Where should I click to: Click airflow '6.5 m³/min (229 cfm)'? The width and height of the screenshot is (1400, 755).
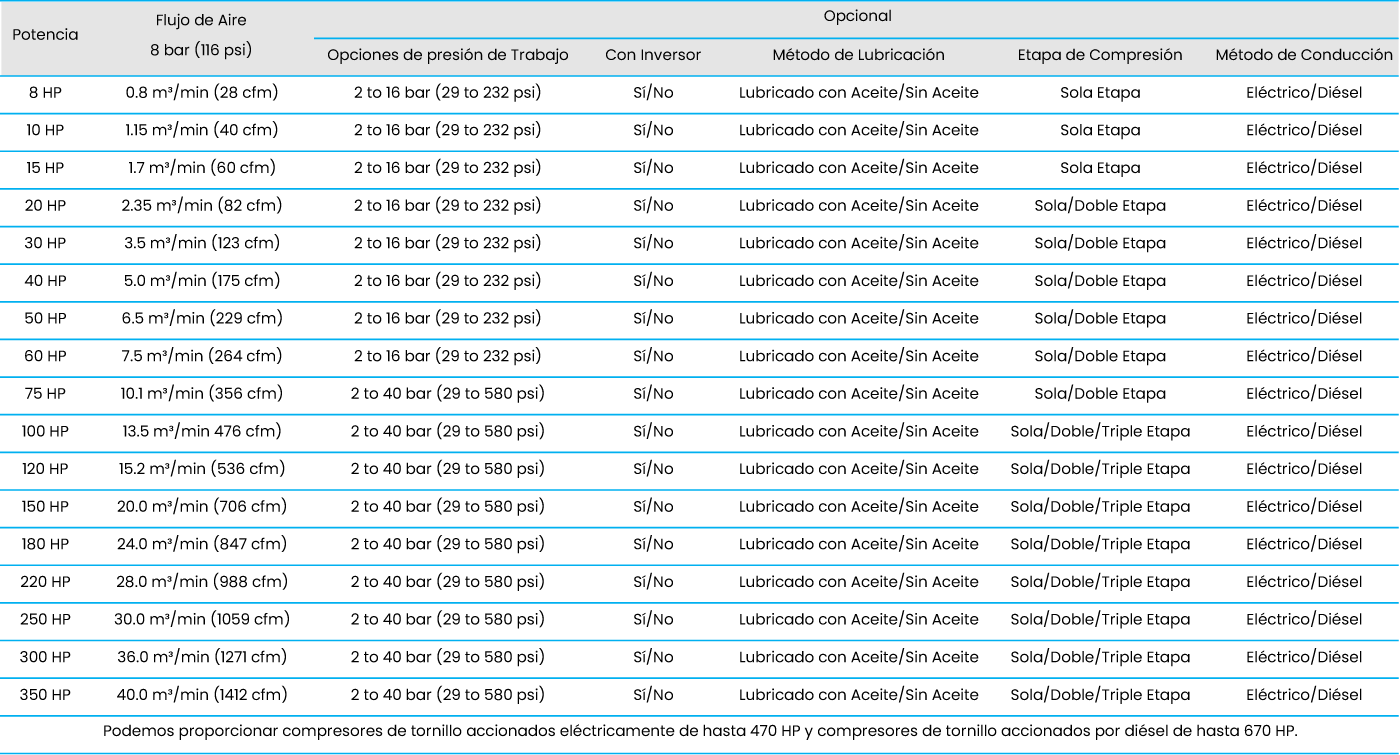click(x=202, y=318)
